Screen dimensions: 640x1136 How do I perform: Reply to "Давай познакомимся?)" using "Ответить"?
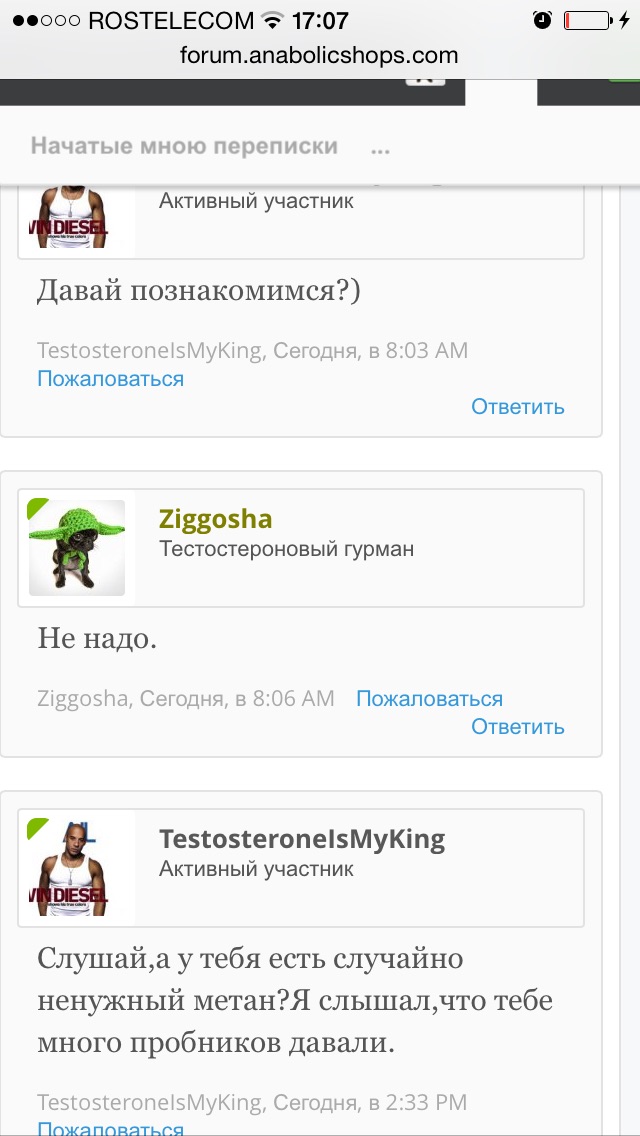(517, 406)
